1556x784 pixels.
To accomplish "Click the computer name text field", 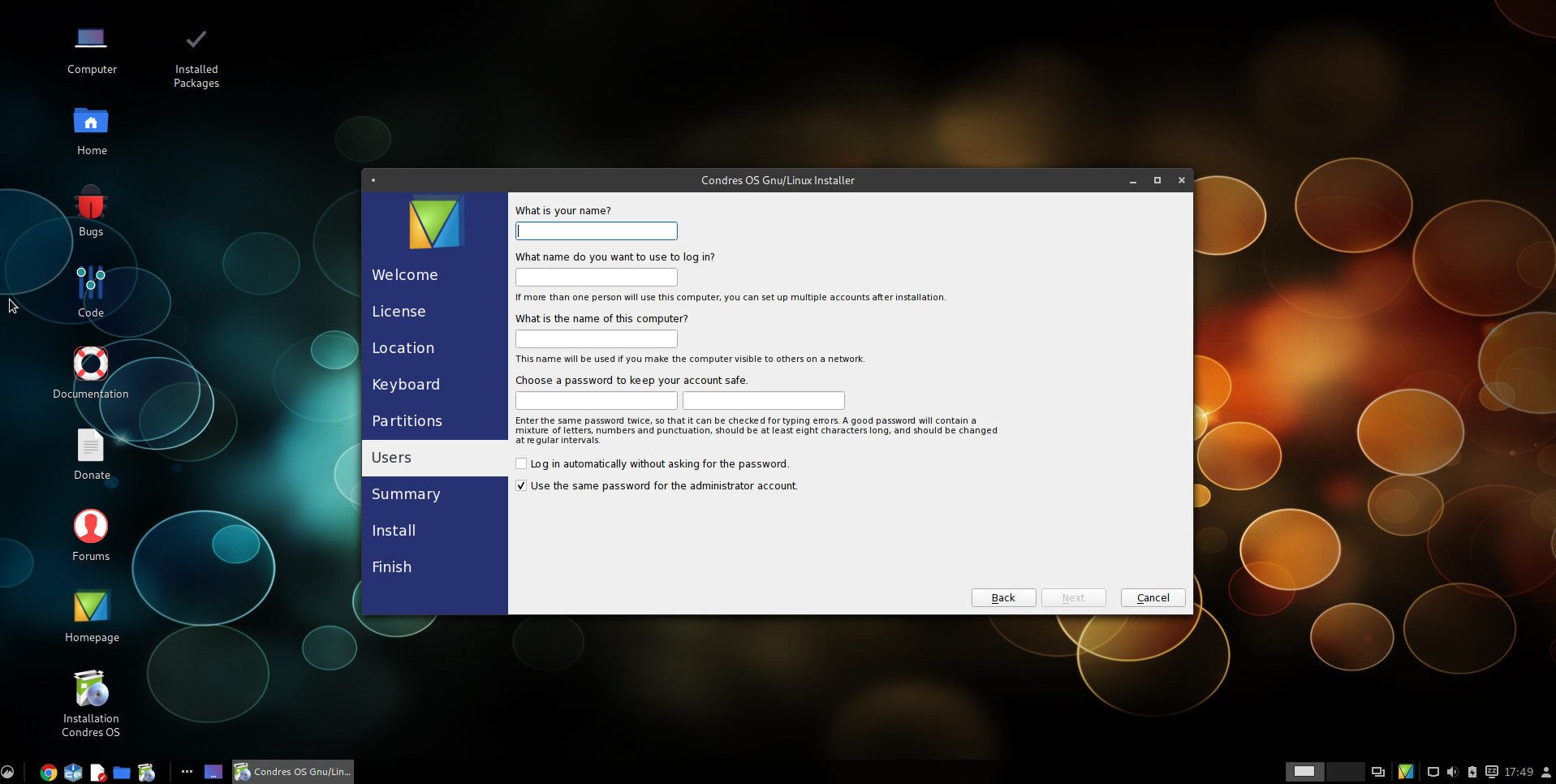I will (597, 339).
